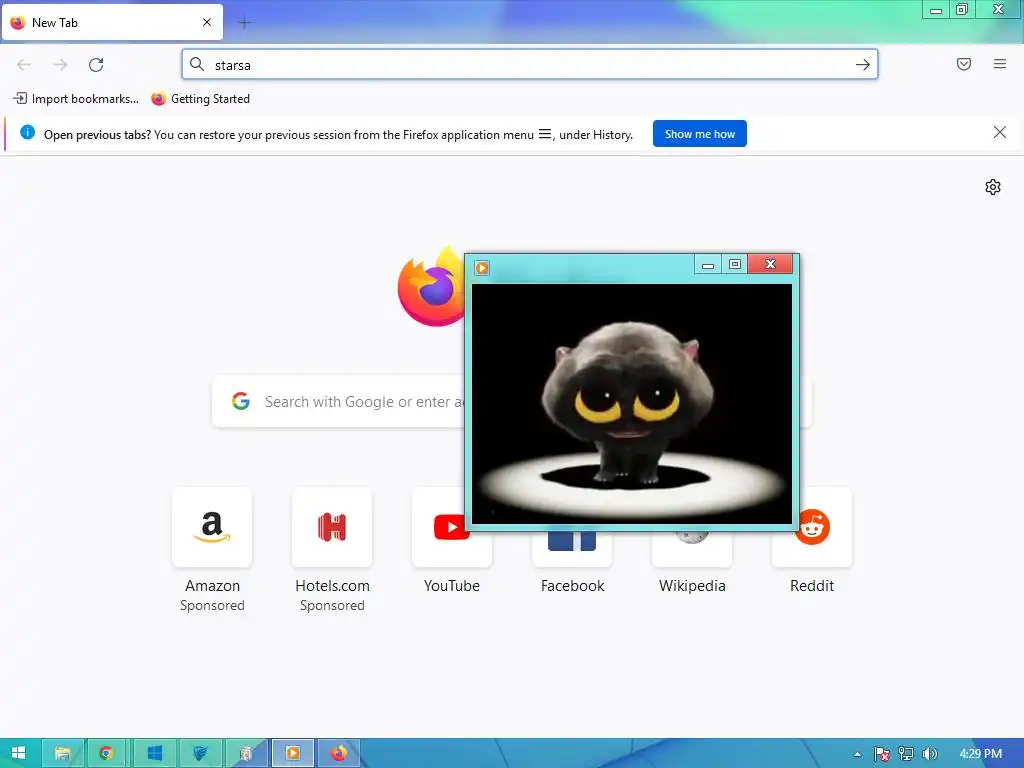Switch to media player in taskbar
Image resolution: width=1024 pixels, height=768 pixels.
[x=293, y=754]
